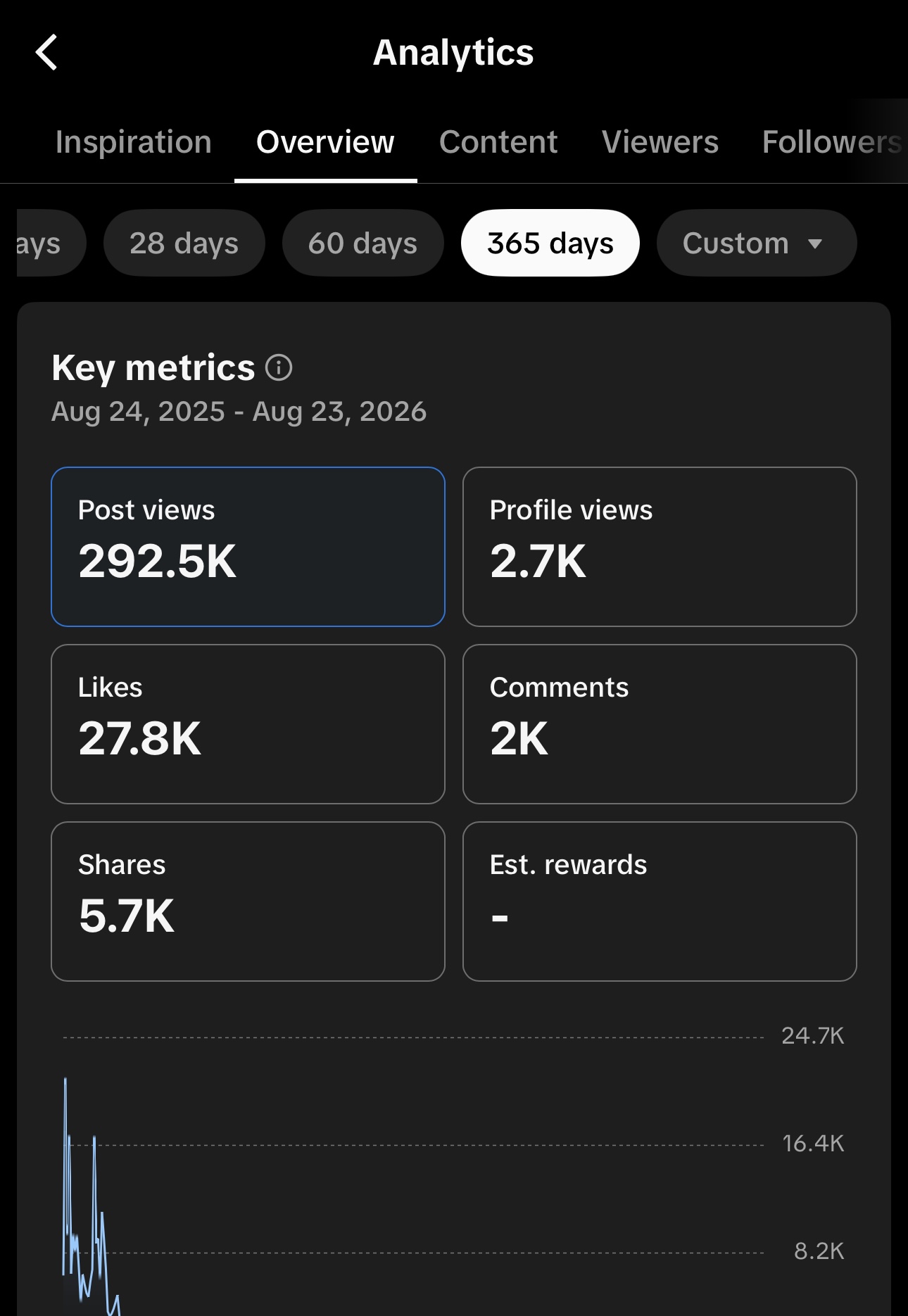Select the Est. rewards metric card

coord(660,901)
